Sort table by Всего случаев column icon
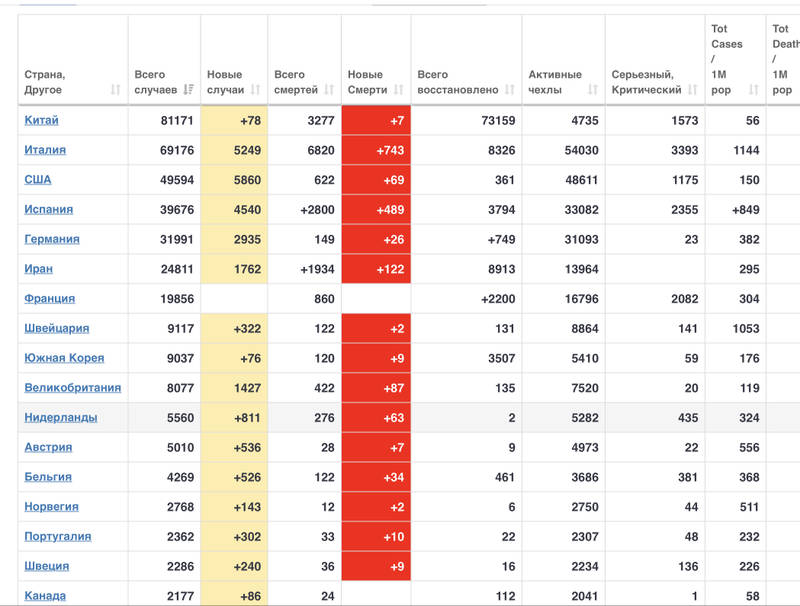Screen dimensions: 800x606 [189, 90]
